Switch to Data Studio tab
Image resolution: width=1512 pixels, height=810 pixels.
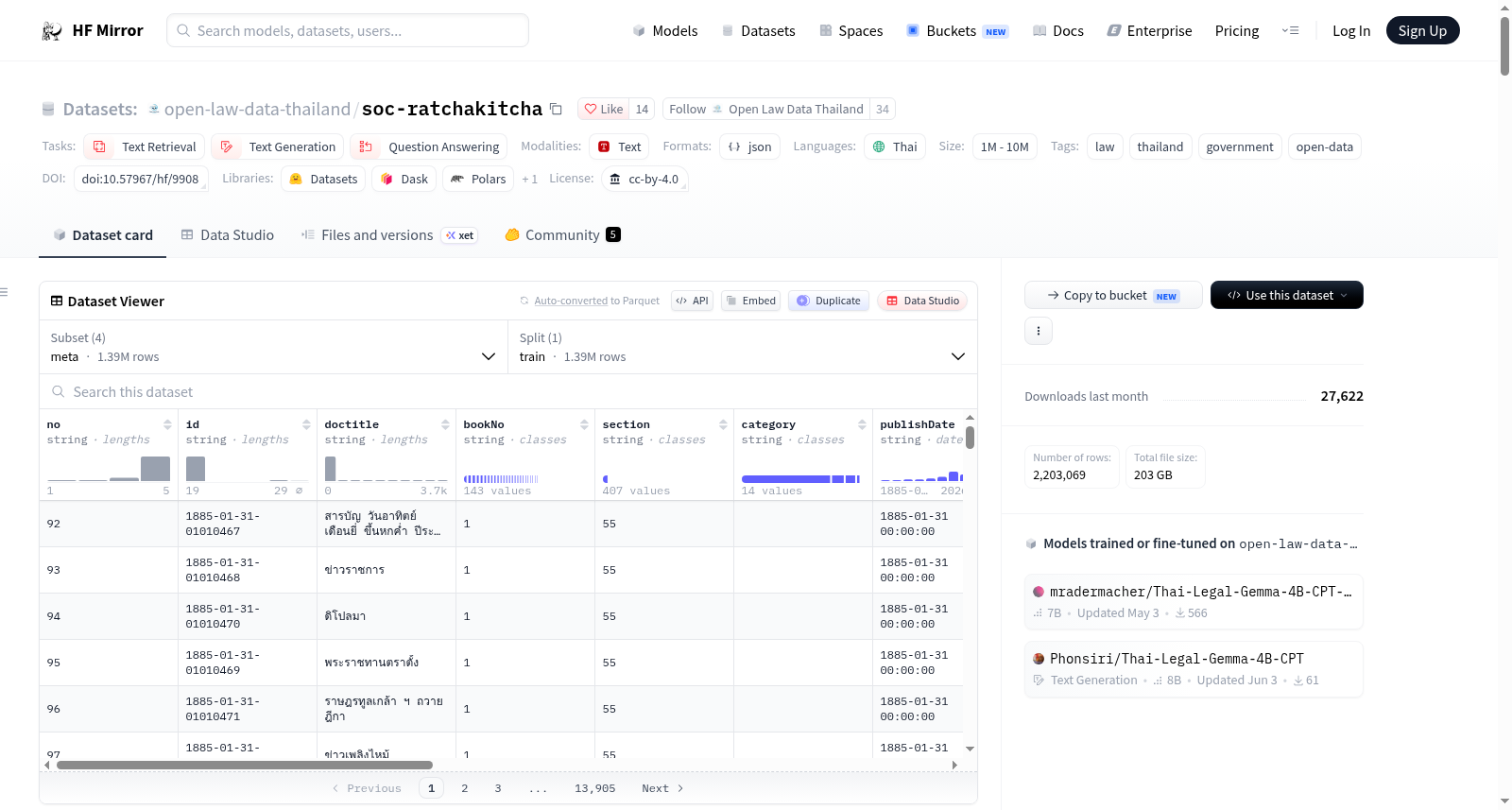click(x=228, y=235)
